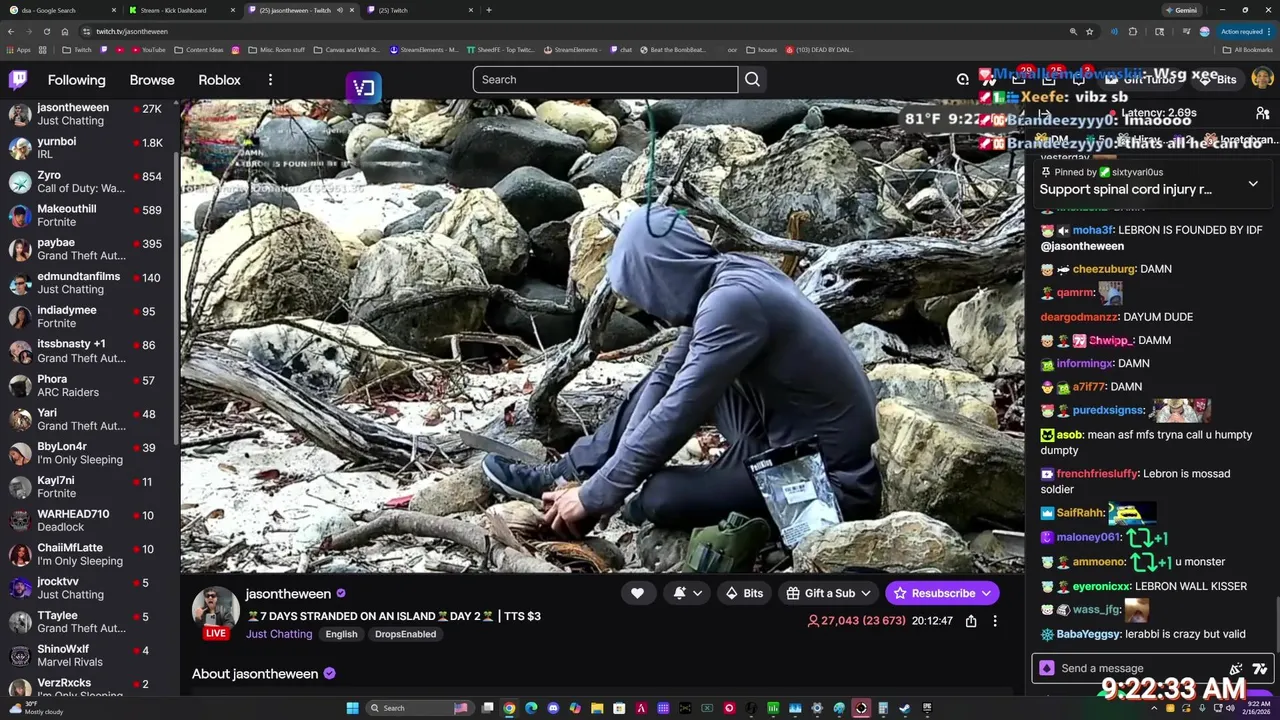Open the Gift a Sub dropdown
1280x720 pixels.
tap(830, 593)
